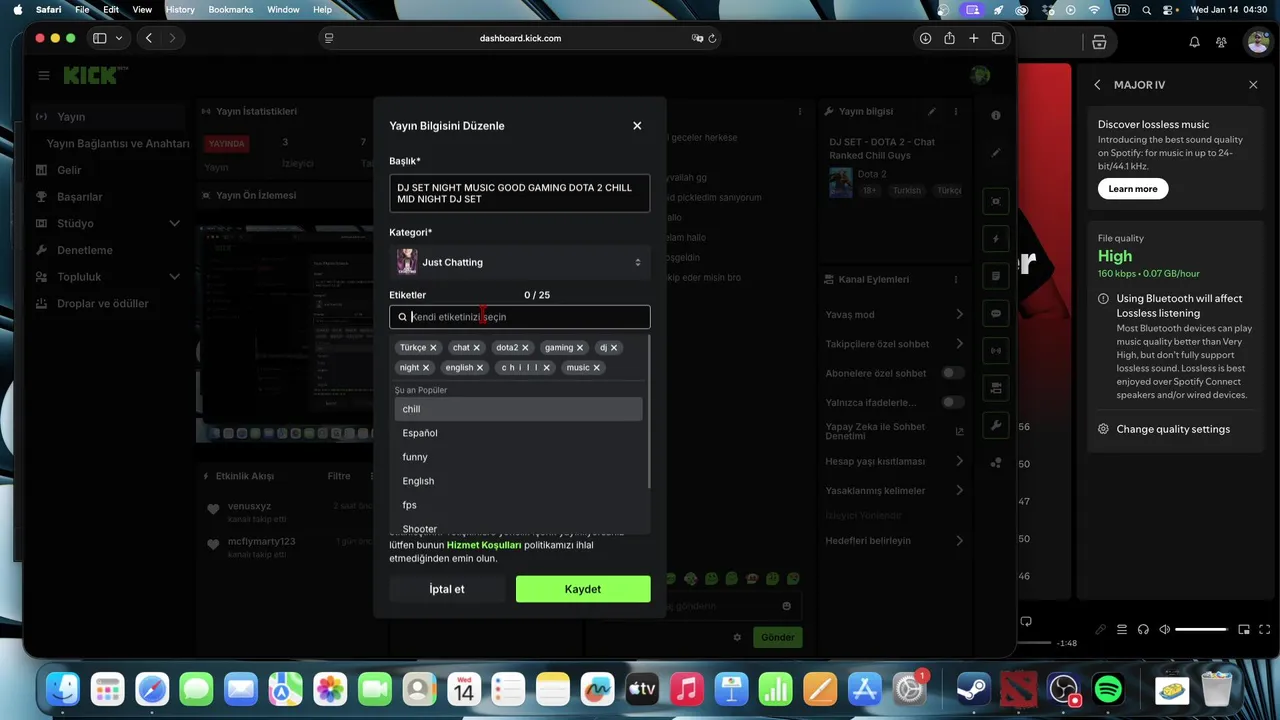The width and height of the screenshot is (1280, 720).
Task: Click the tag list scrollbar
Action: tap(650, 412)
